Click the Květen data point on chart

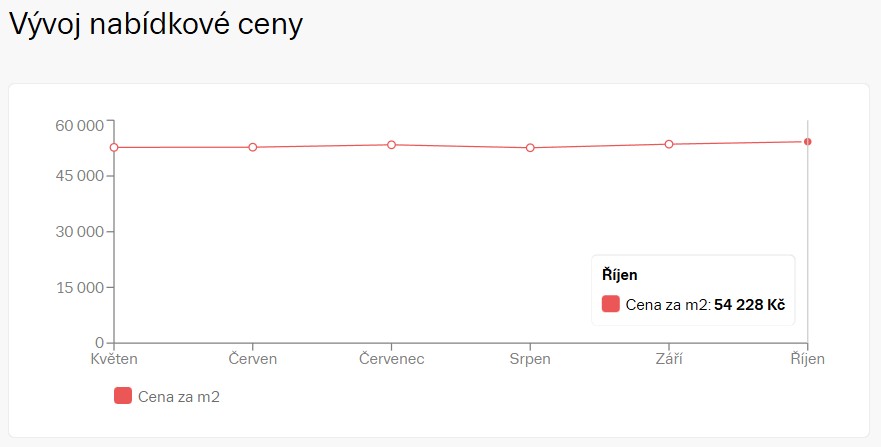(x=114, y=147)
